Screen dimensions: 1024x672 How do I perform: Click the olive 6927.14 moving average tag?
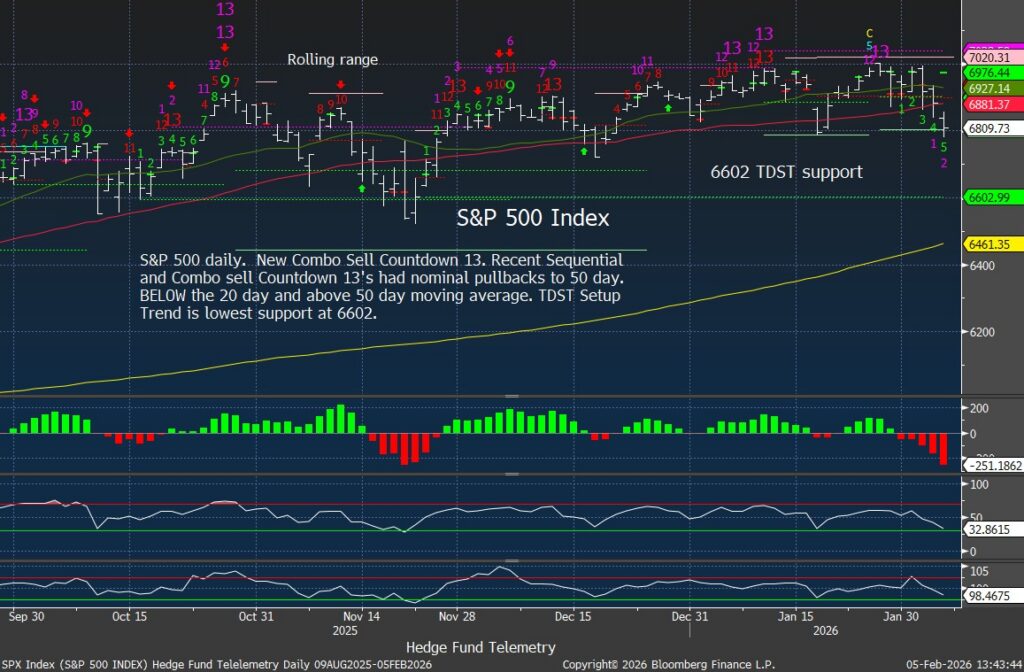(989, 88)
